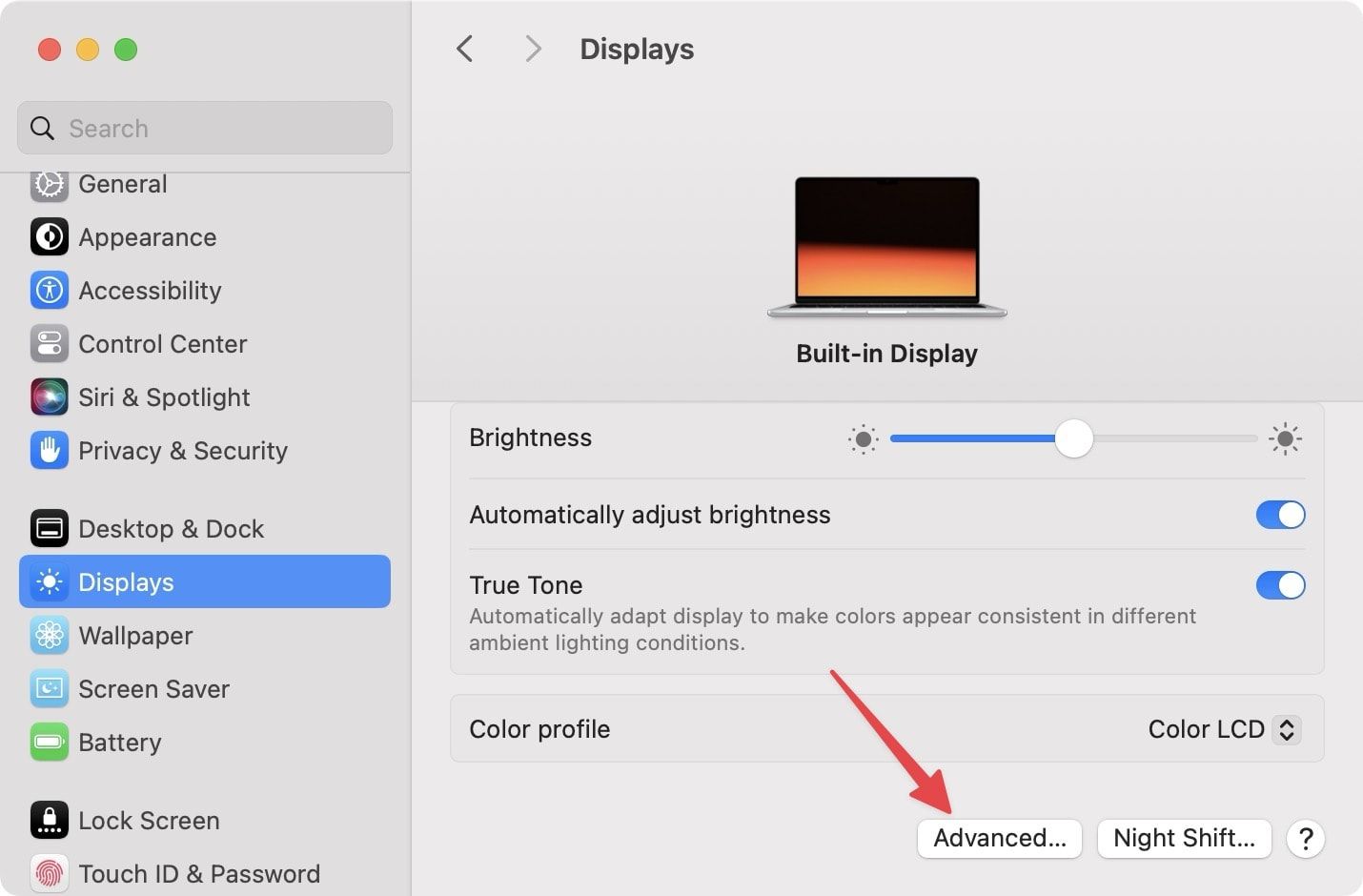This screenshot has width=1363, height=896.
Task: Click the Advanced... button
Action: coord(999,839)
